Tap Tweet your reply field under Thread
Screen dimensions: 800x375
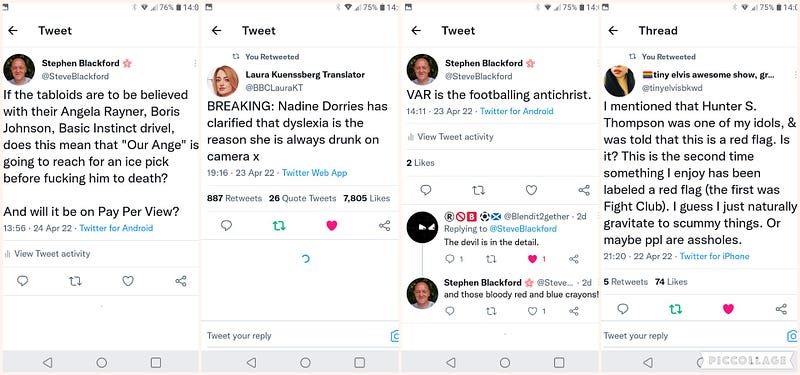[x=693, y=336]
